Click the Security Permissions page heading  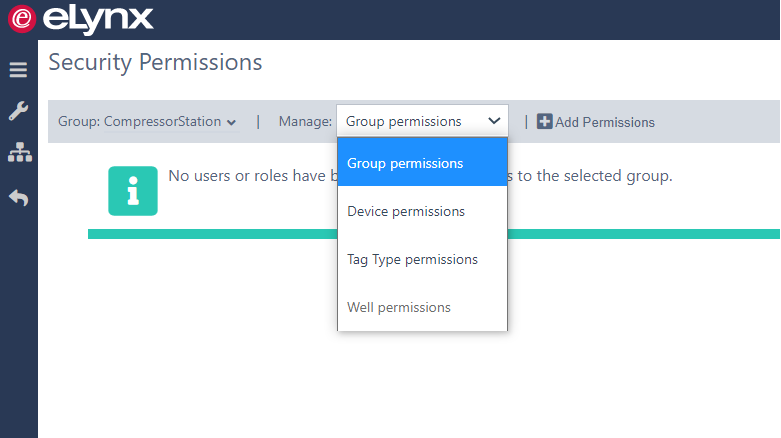coord(155,63)
